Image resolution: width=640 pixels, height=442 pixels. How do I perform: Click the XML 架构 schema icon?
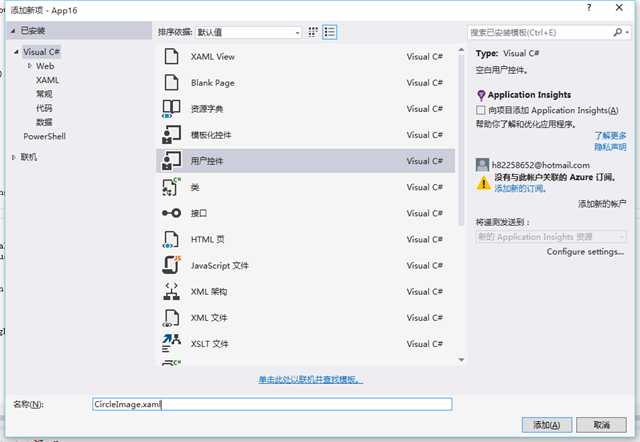click(171, 291)
